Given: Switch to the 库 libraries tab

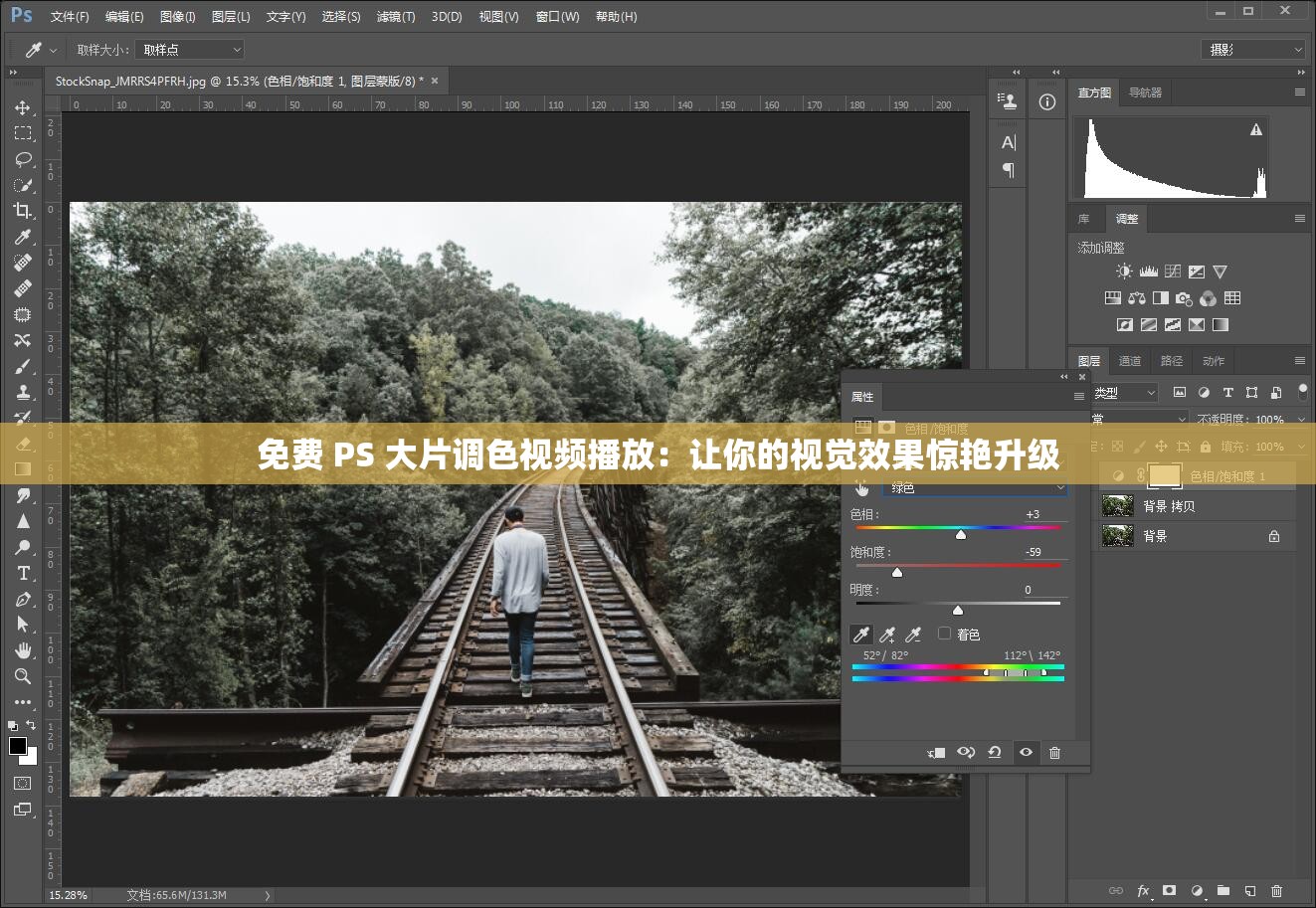Looking at the screenshot, I should coord(1084,218).
